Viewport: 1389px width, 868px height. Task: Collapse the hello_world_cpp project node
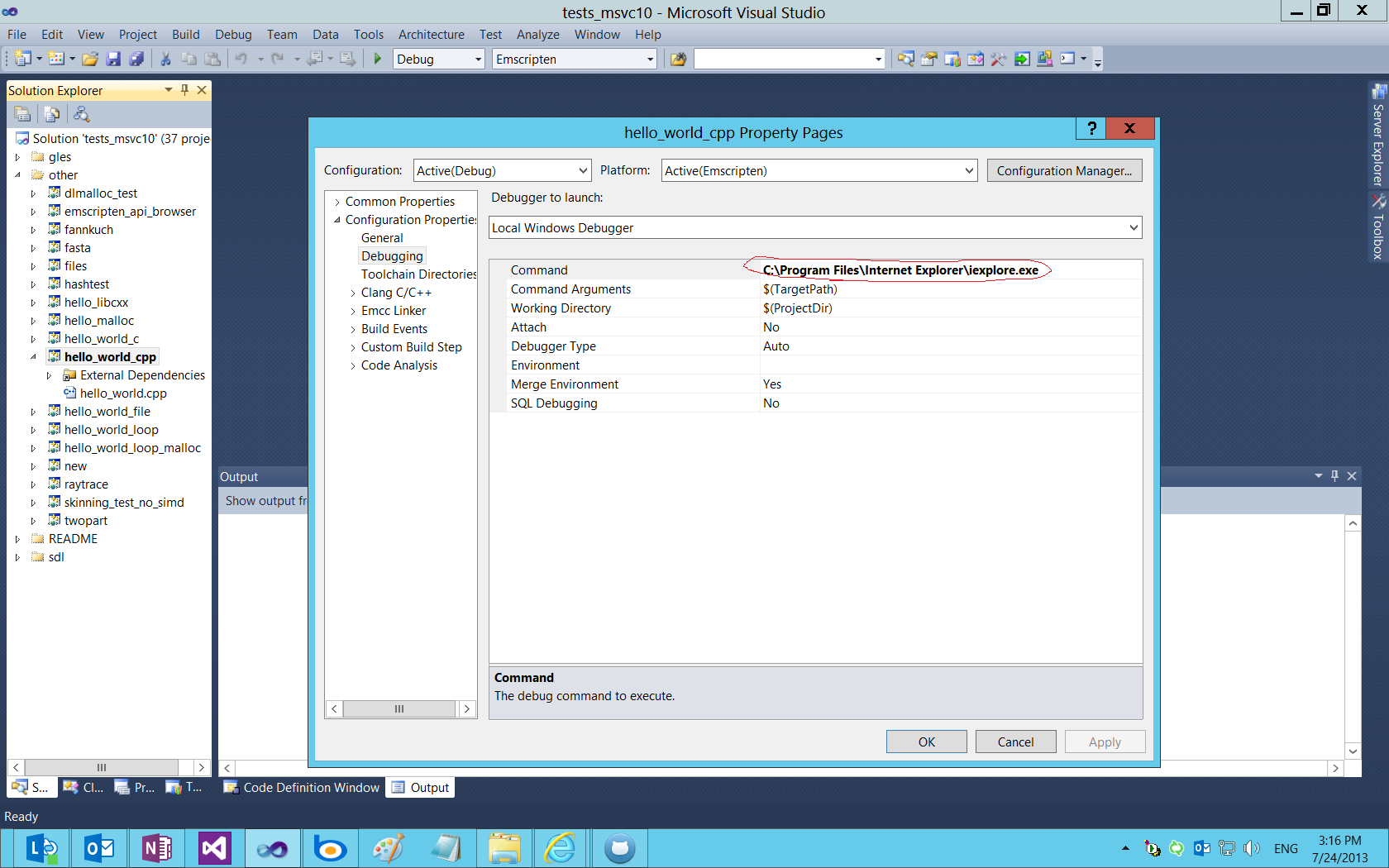[x=33, y=357]
